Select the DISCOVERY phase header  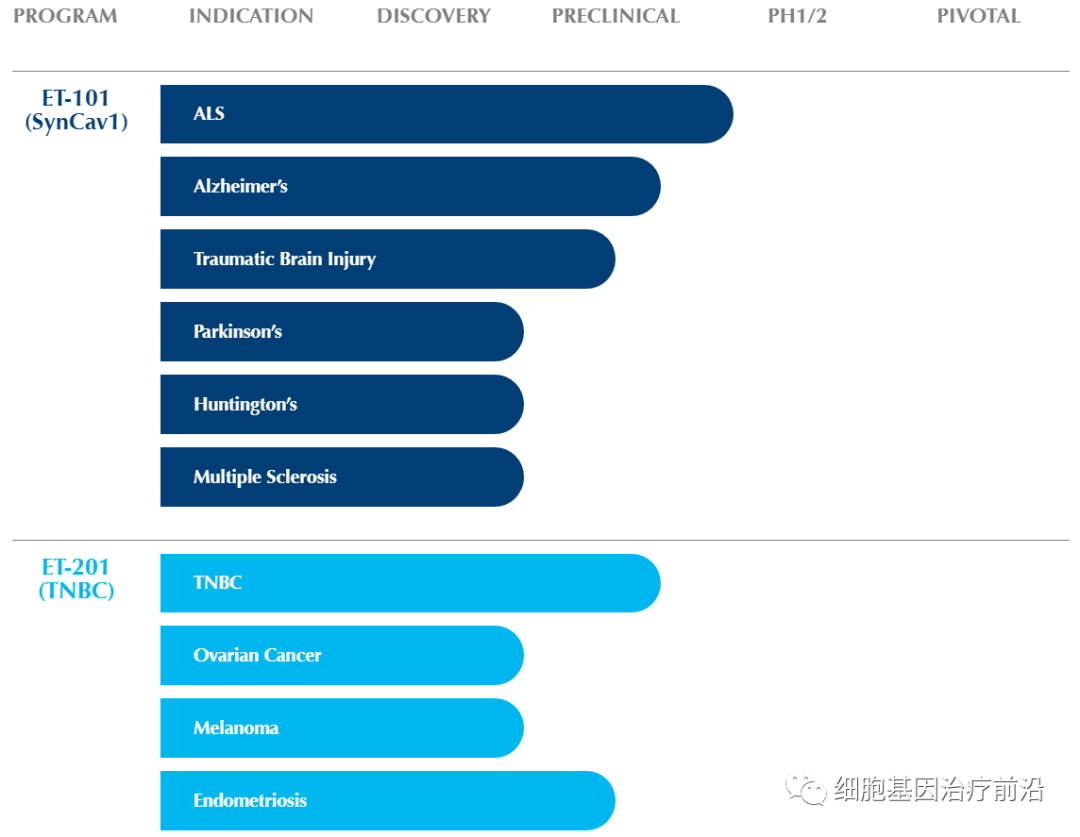pos(433,15)
